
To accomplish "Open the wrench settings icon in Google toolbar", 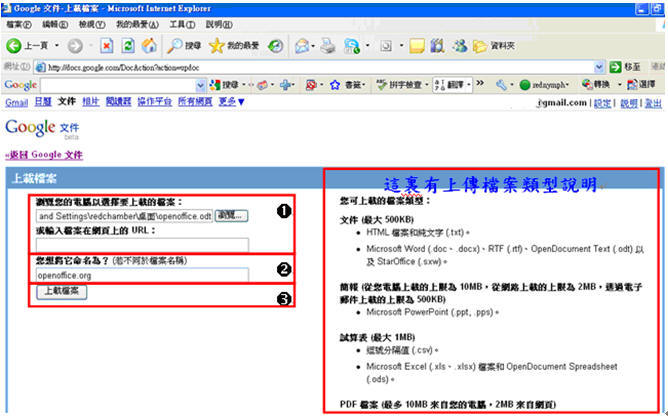I will pos(501,85).
